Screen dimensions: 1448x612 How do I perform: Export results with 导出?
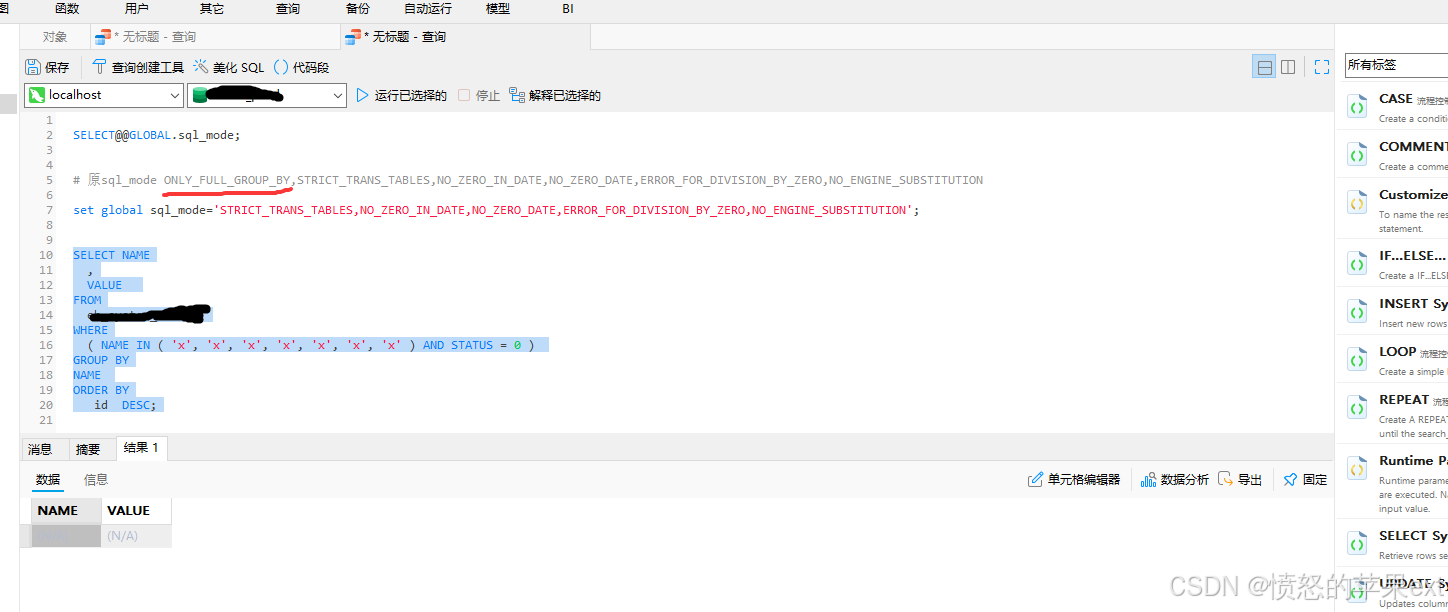1240,480
